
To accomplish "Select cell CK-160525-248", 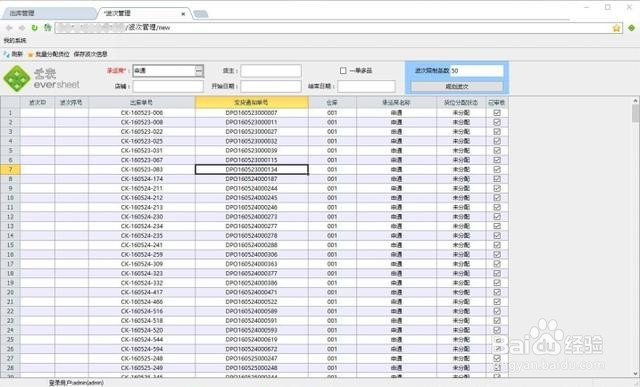I will tap(142, 358).
